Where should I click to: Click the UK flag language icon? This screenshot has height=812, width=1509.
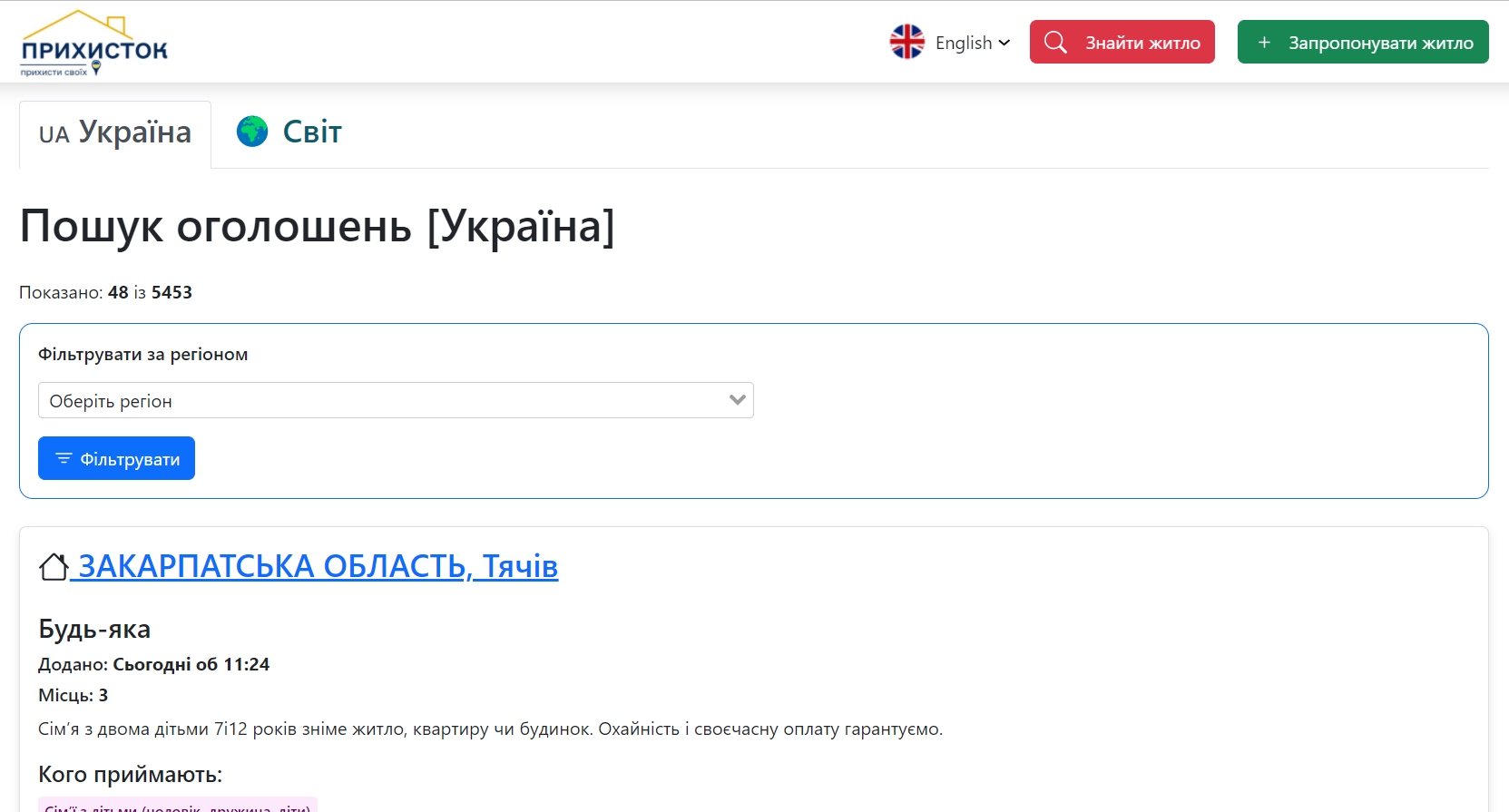pos(906,42)
